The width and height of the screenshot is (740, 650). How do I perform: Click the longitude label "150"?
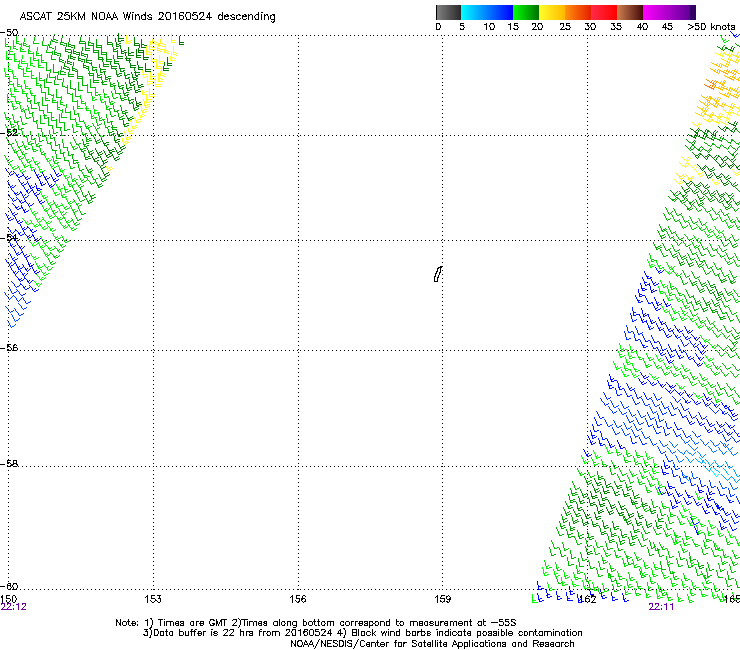click(x=9, y=599)
